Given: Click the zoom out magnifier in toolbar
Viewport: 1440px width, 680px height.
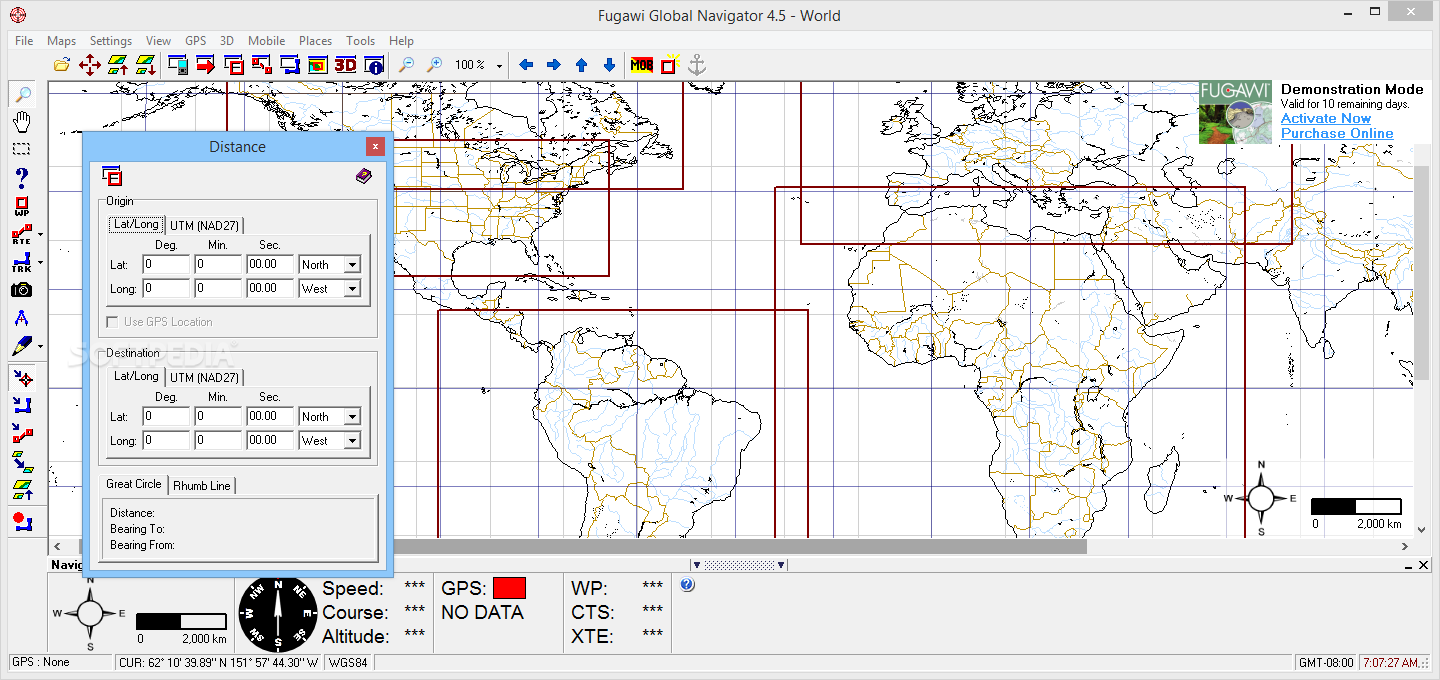Looking at the screenshot, I should (x=407, y=65).
